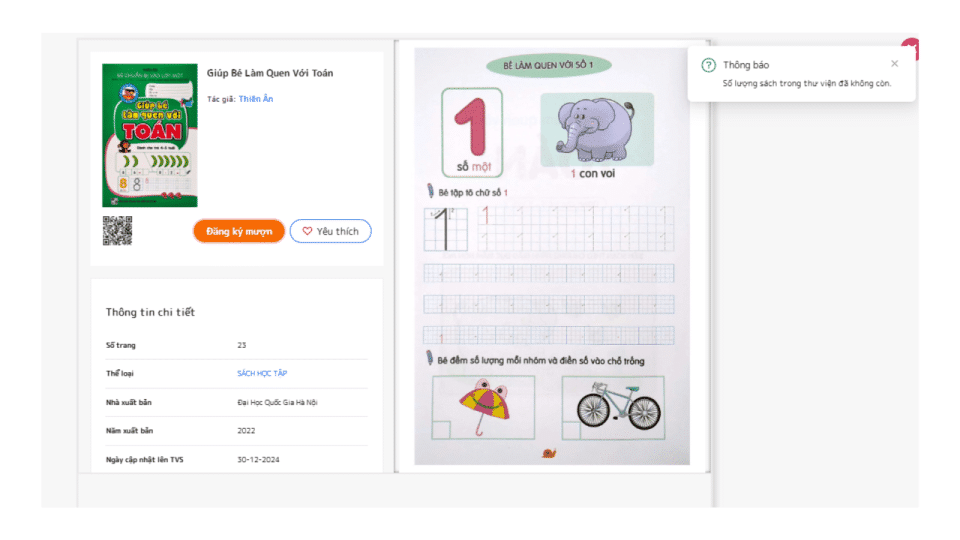
Task: Open the SÁCH HỌC TẬP category link
Action: (261, 373)
